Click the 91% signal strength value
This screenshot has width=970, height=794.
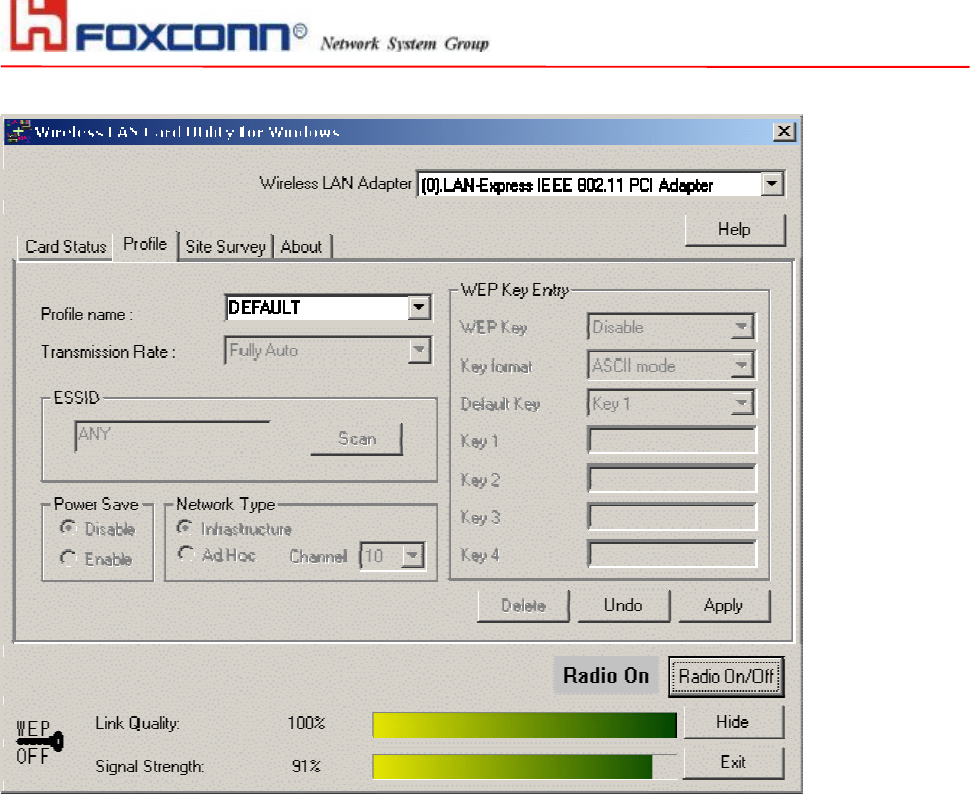pos(306,766)
